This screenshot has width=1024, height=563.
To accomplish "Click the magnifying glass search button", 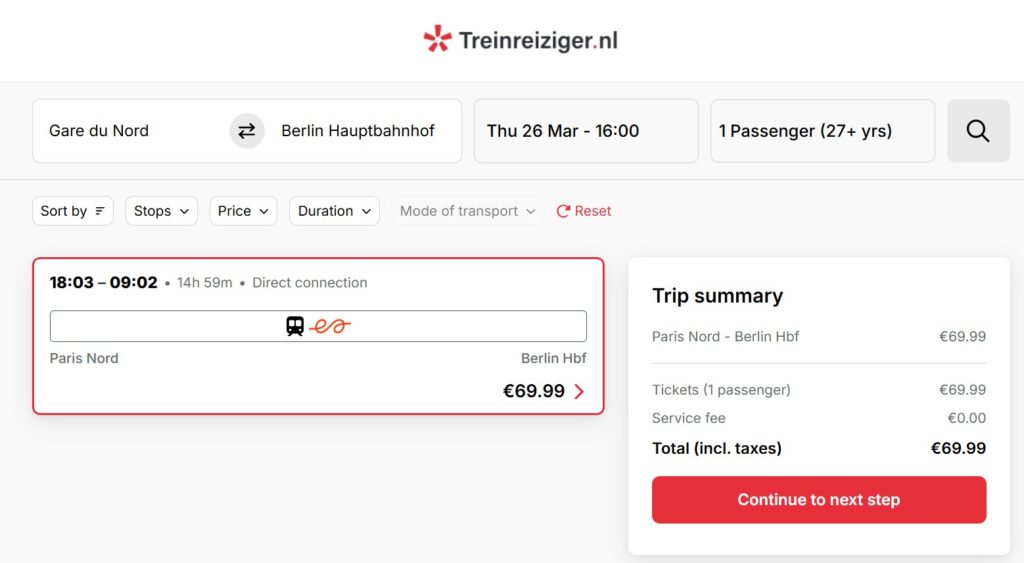I will click(977, 131).
